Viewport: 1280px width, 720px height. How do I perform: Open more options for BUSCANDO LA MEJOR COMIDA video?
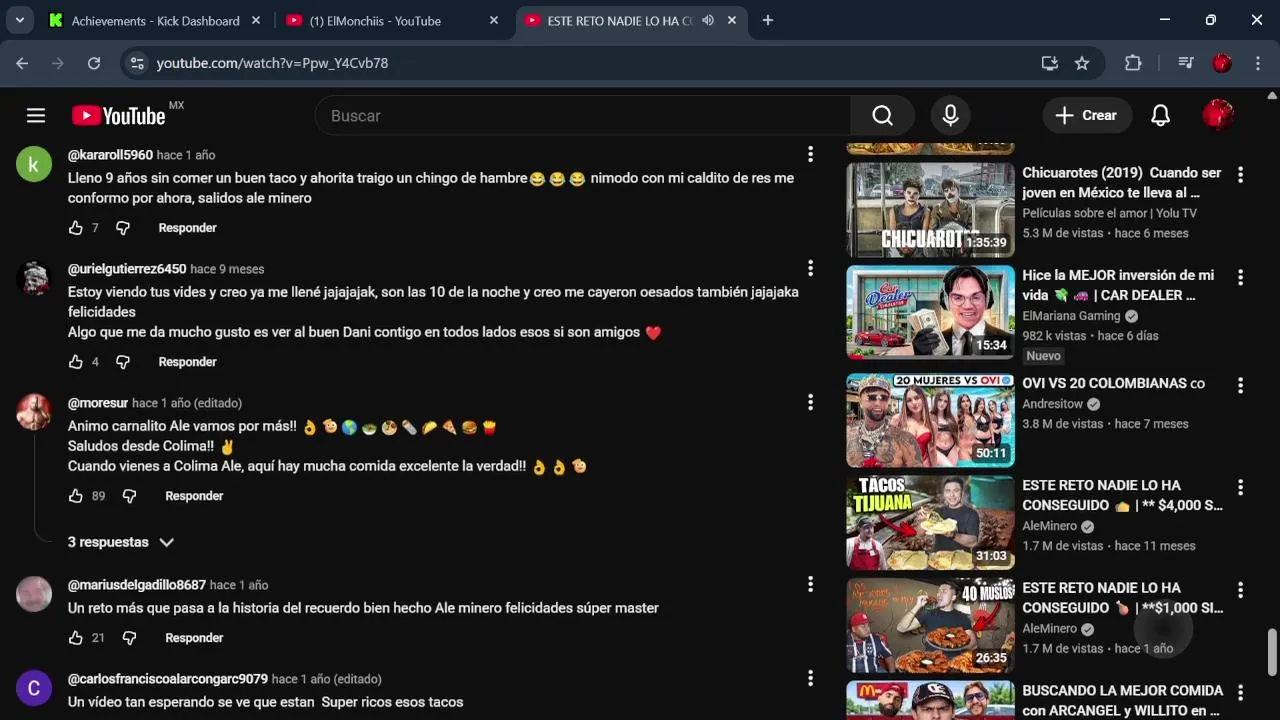point(1240,692)
